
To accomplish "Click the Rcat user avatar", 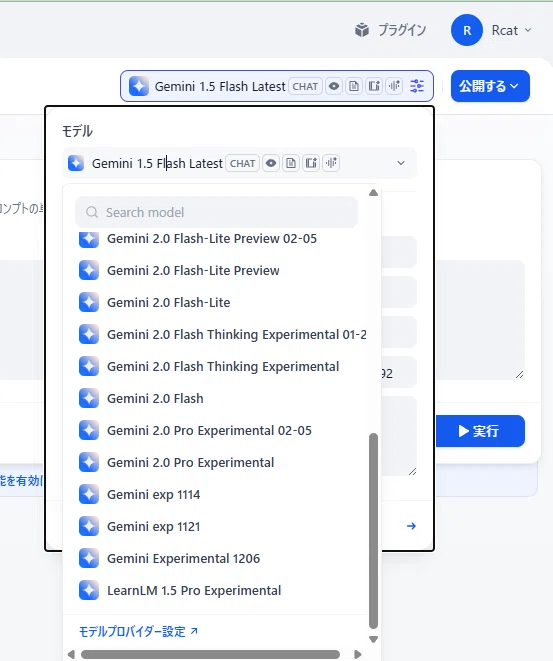I will click(x=467, y=30).
